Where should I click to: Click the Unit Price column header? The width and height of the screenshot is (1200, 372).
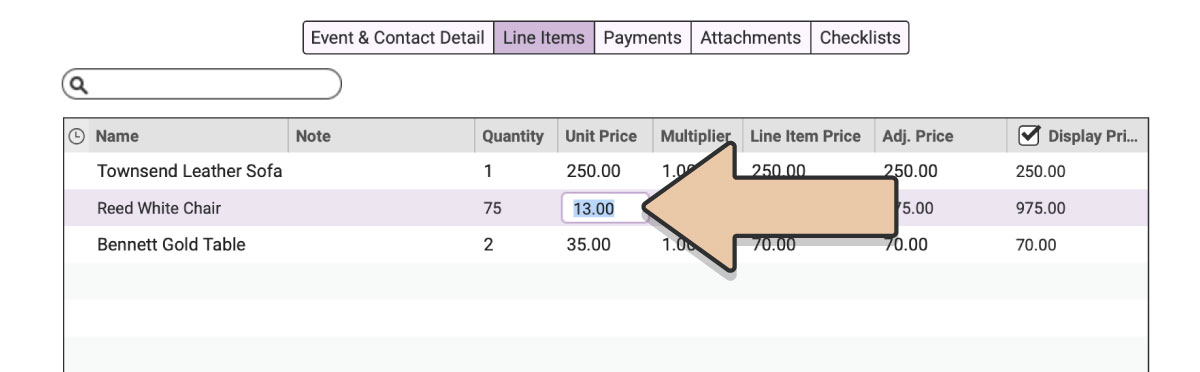[601, 136]
